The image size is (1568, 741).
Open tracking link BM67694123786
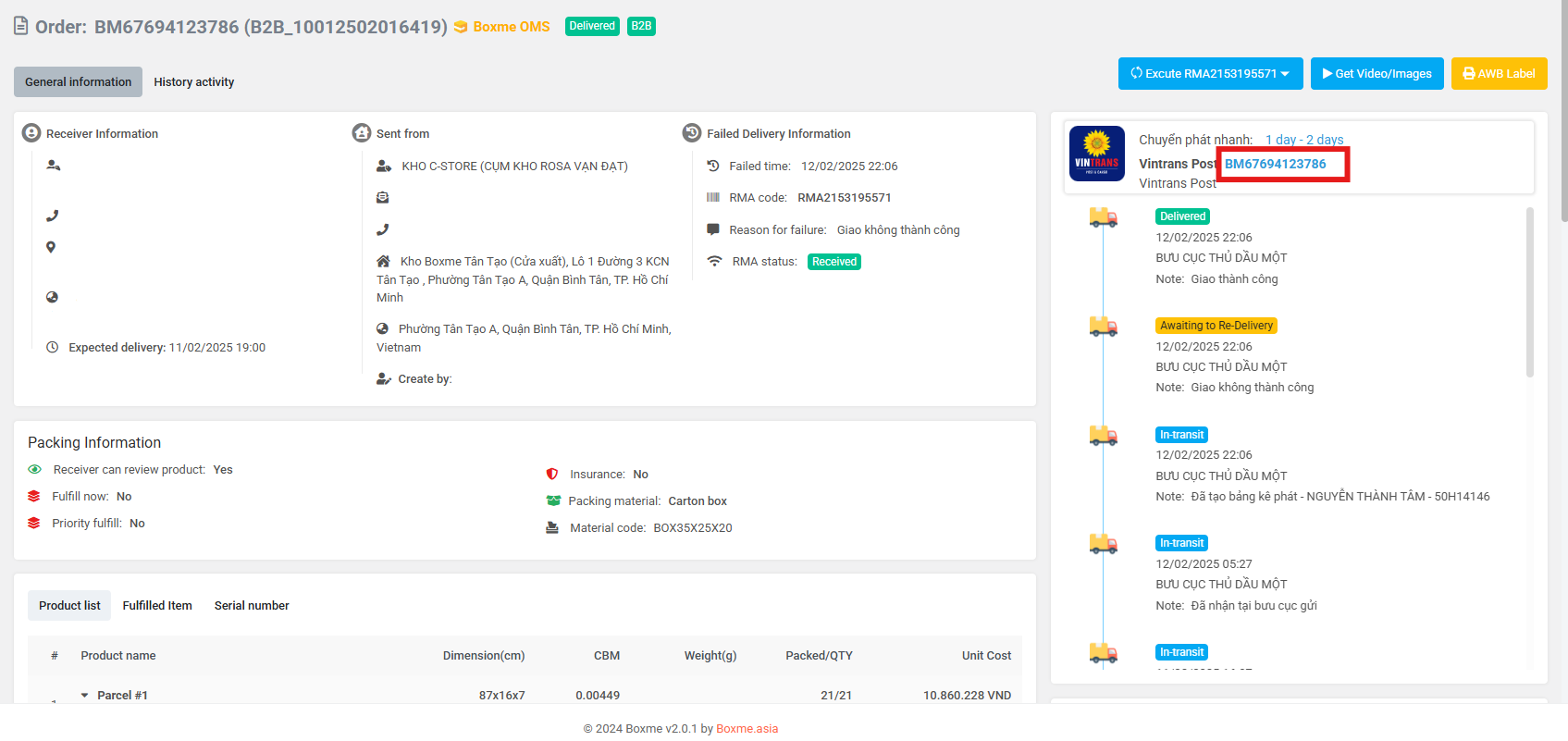[x=1275, y=164]
